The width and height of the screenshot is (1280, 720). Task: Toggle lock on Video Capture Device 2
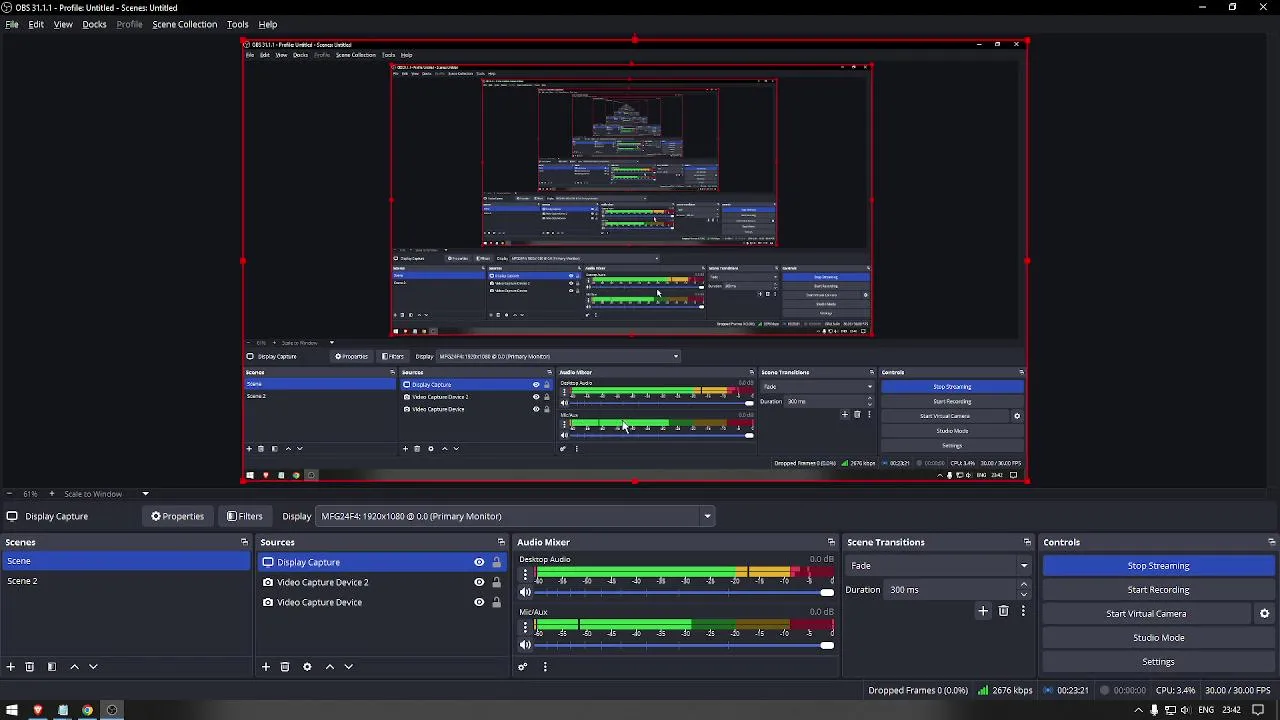[496, 582]
